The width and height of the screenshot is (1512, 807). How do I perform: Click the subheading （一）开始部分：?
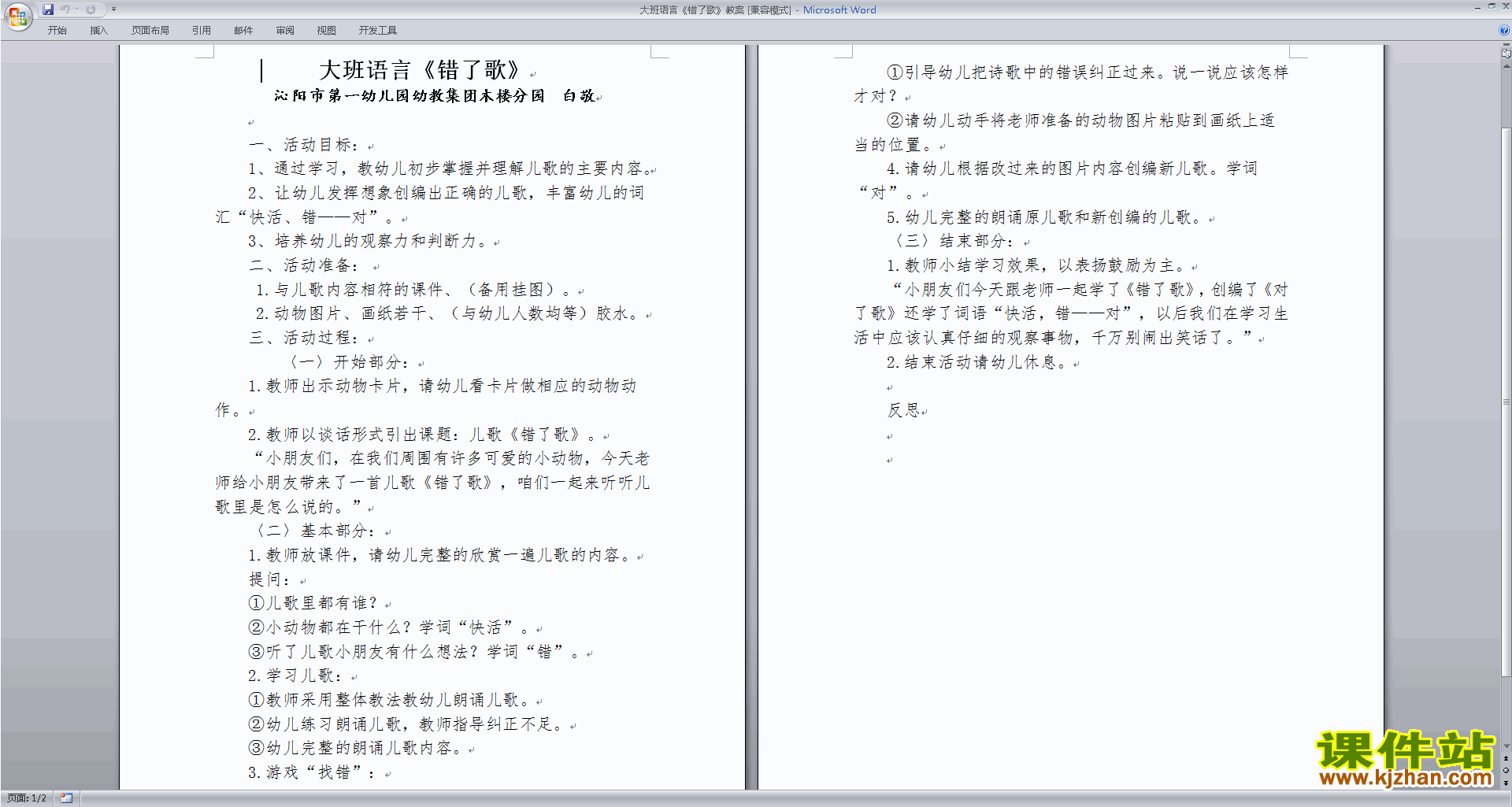click(x=348, y=362)
